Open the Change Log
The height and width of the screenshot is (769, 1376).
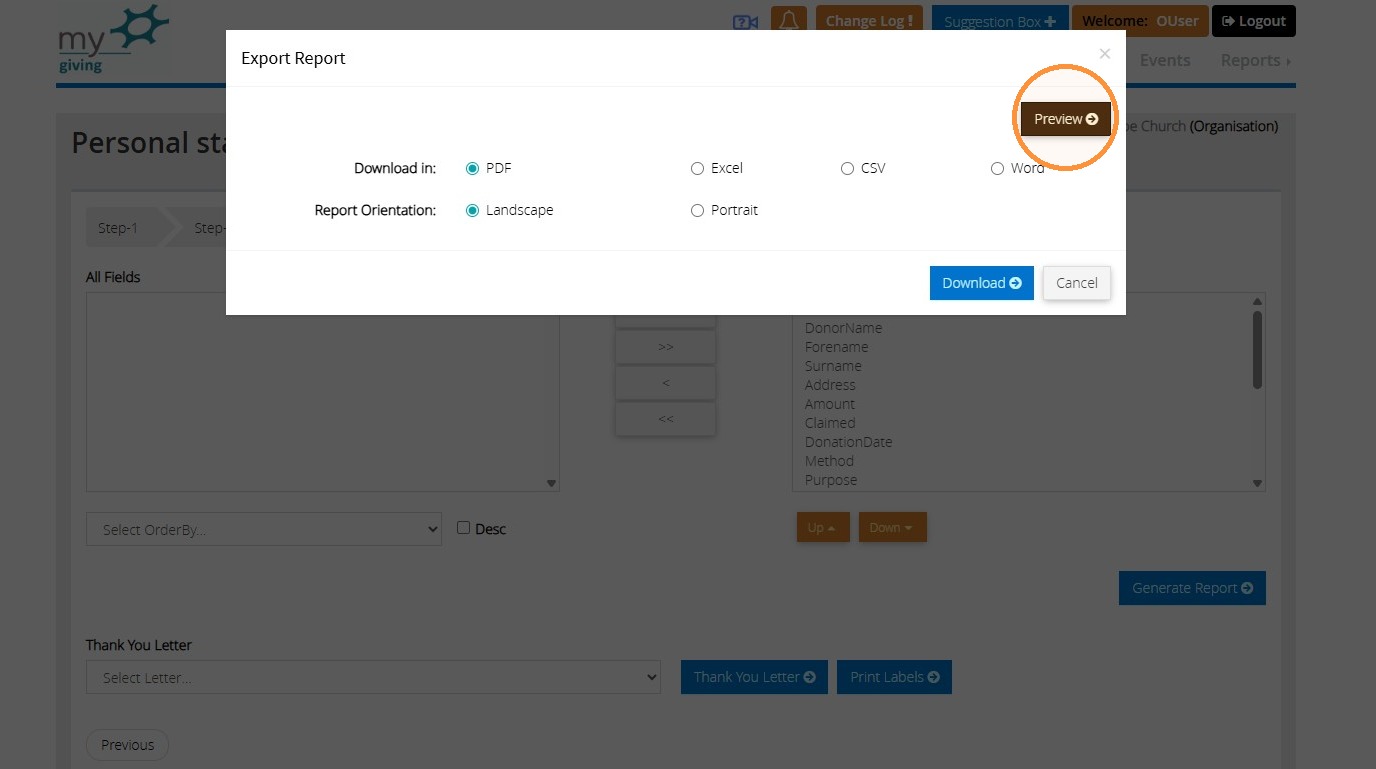click(869, 21)
